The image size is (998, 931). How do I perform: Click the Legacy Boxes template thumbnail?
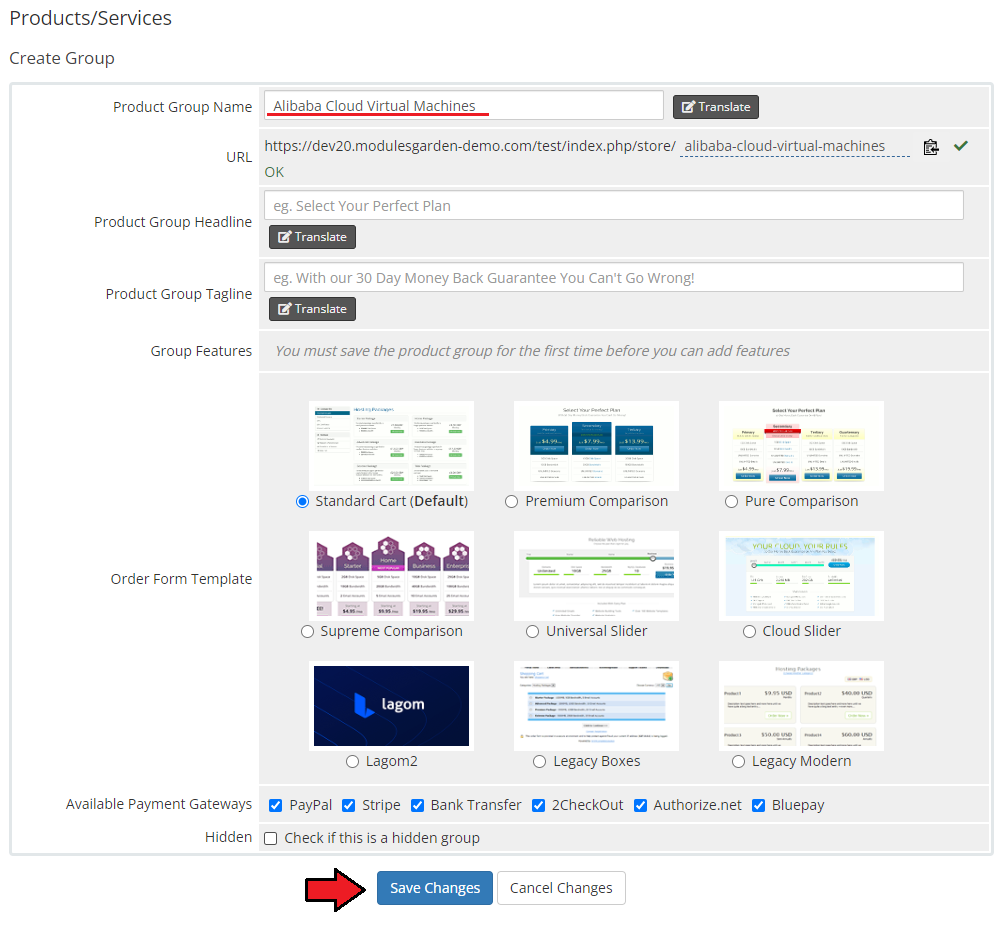(x=596, y=706)
